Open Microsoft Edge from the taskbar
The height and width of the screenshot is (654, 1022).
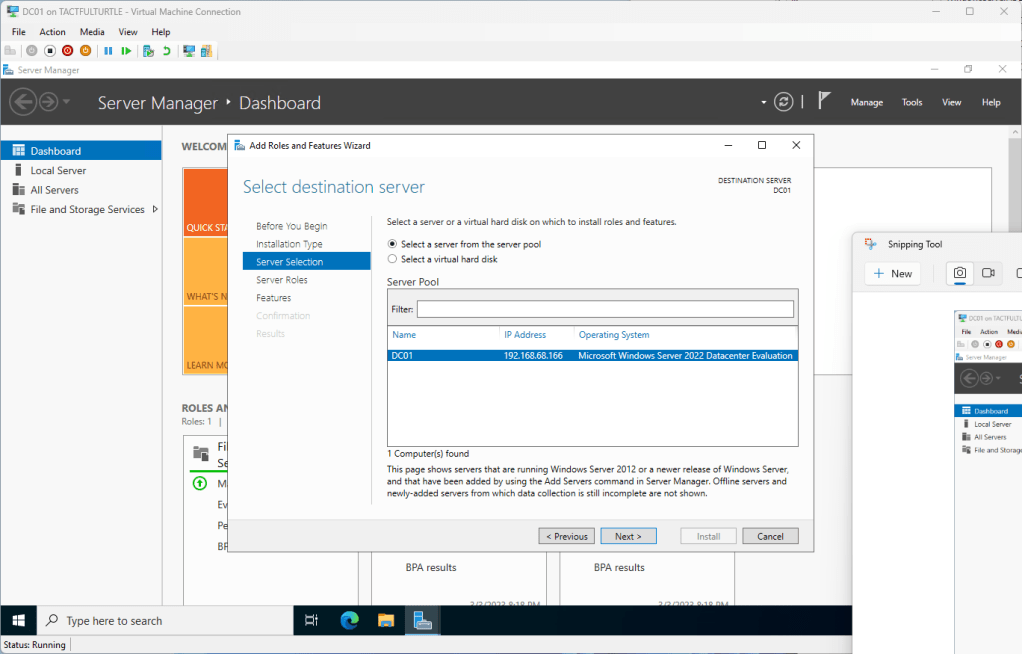tap(349, 620)
